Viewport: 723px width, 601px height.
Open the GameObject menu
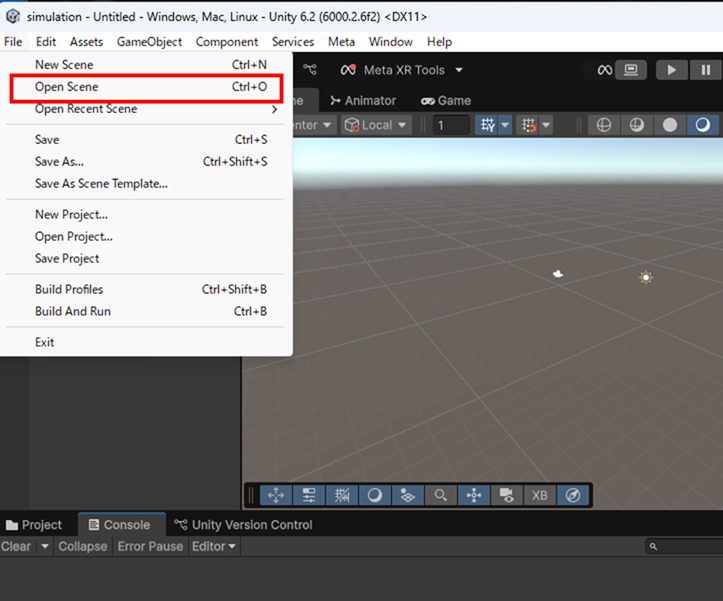tap(149, 42)
